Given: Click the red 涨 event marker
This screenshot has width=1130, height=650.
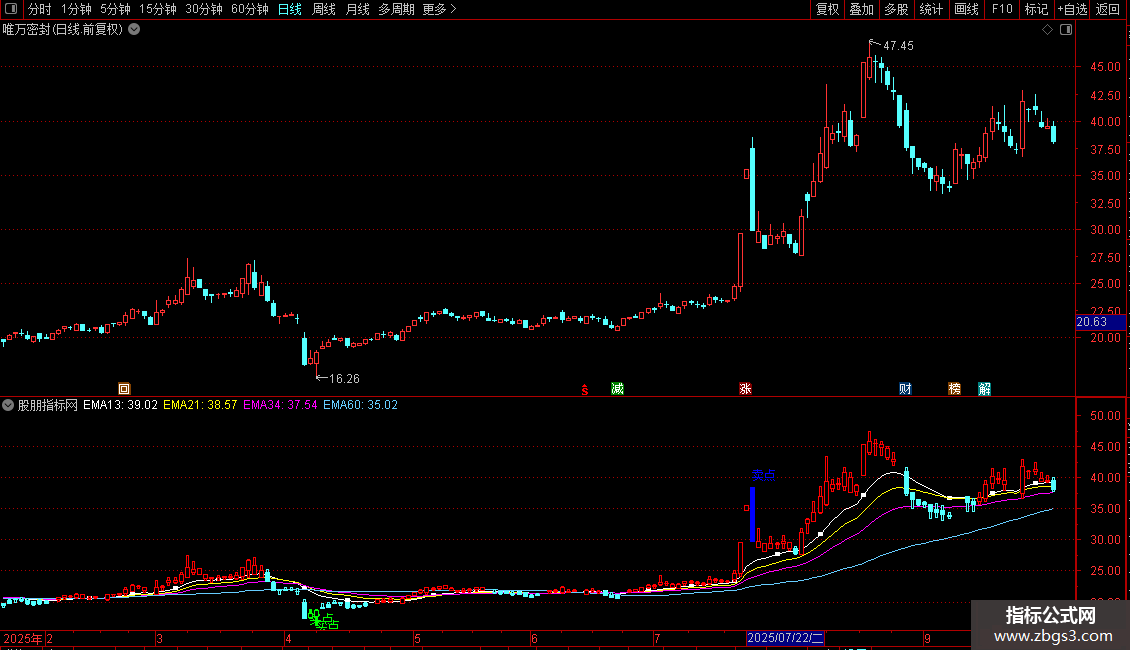Looking at the screenshot, I should coord(745,389).
